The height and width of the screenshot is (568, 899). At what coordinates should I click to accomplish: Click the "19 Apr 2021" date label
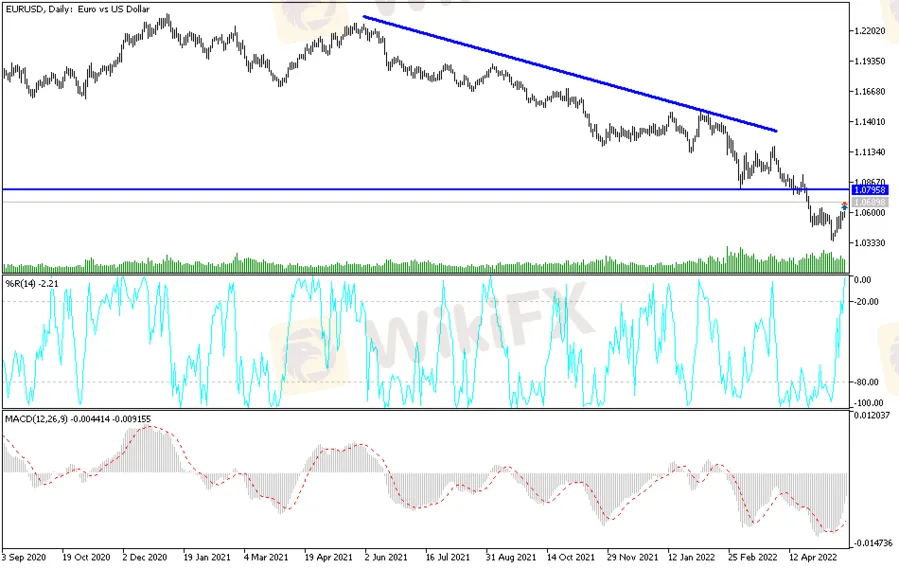(328, 557)
